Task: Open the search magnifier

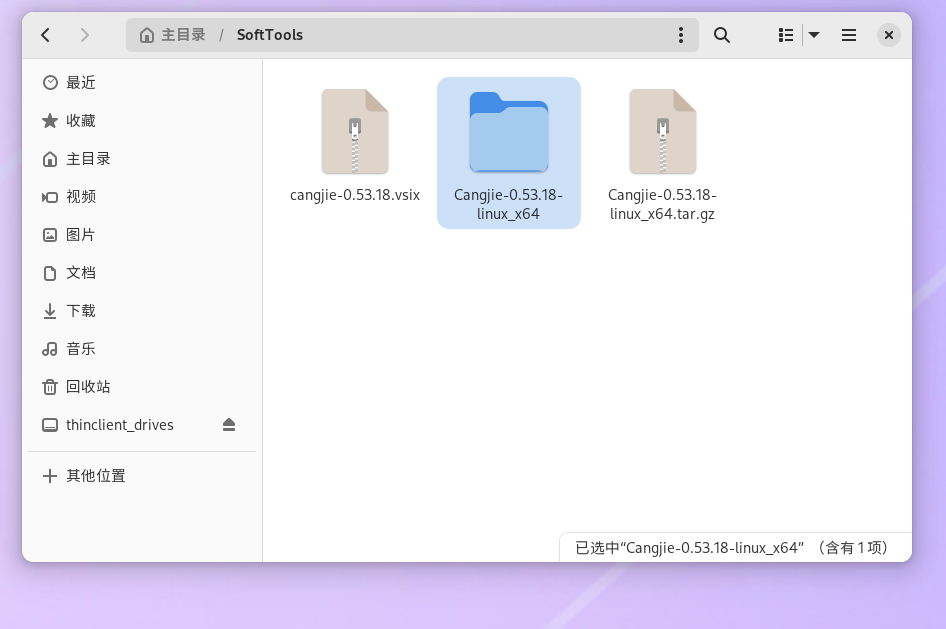Action: click(x=722, y=35)
